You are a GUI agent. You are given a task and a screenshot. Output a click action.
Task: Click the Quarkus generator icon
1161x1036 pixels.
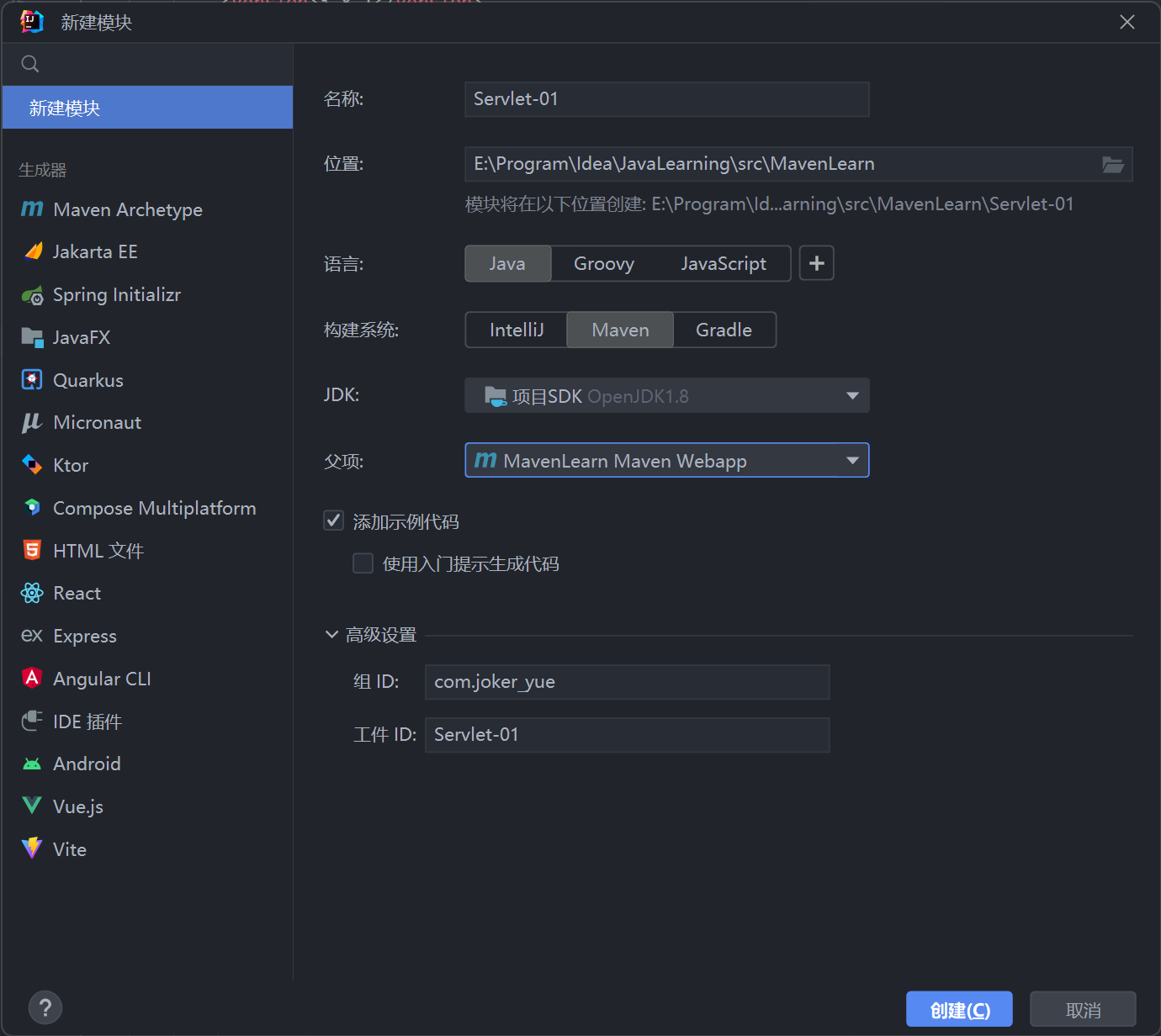(x=32, y=380)
